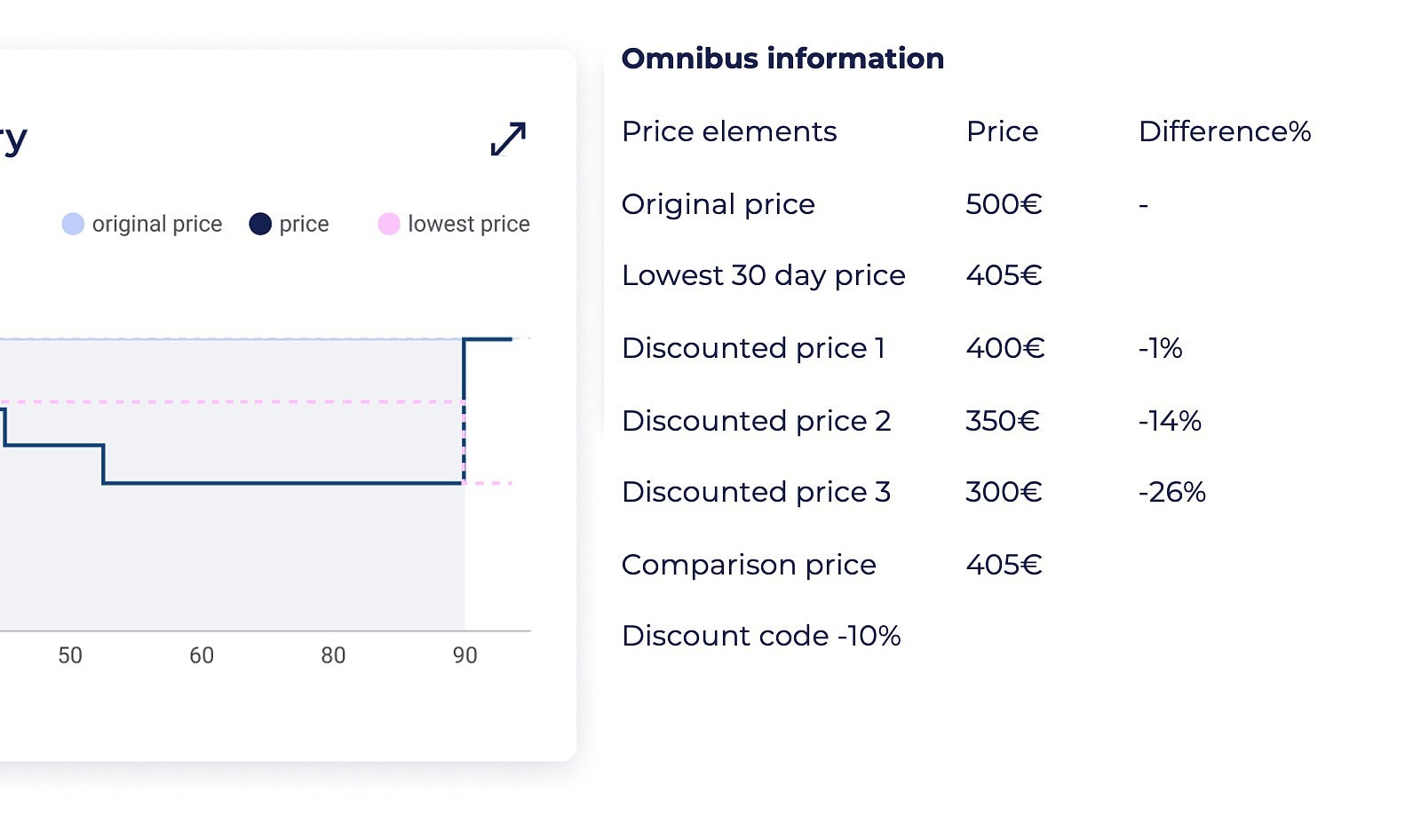
Task: Click the pink lowest price legend dot
Action: (388, 224)
